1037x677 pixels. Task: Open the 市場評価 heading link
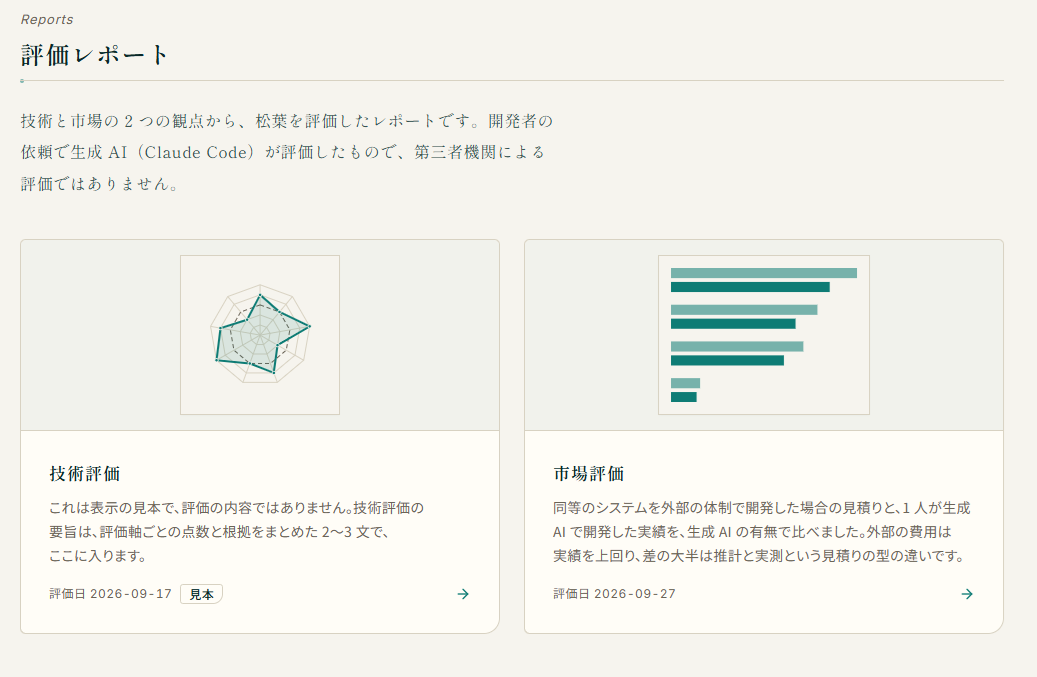[x=589, y=473]
